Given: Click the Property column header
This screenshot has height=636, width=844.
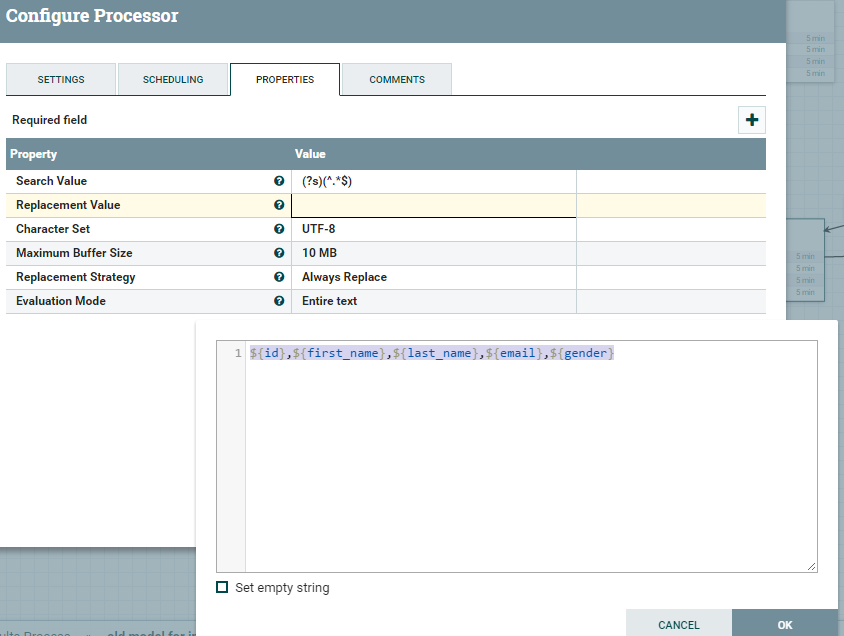Looking at the screenshot, I should click(33, 154).
